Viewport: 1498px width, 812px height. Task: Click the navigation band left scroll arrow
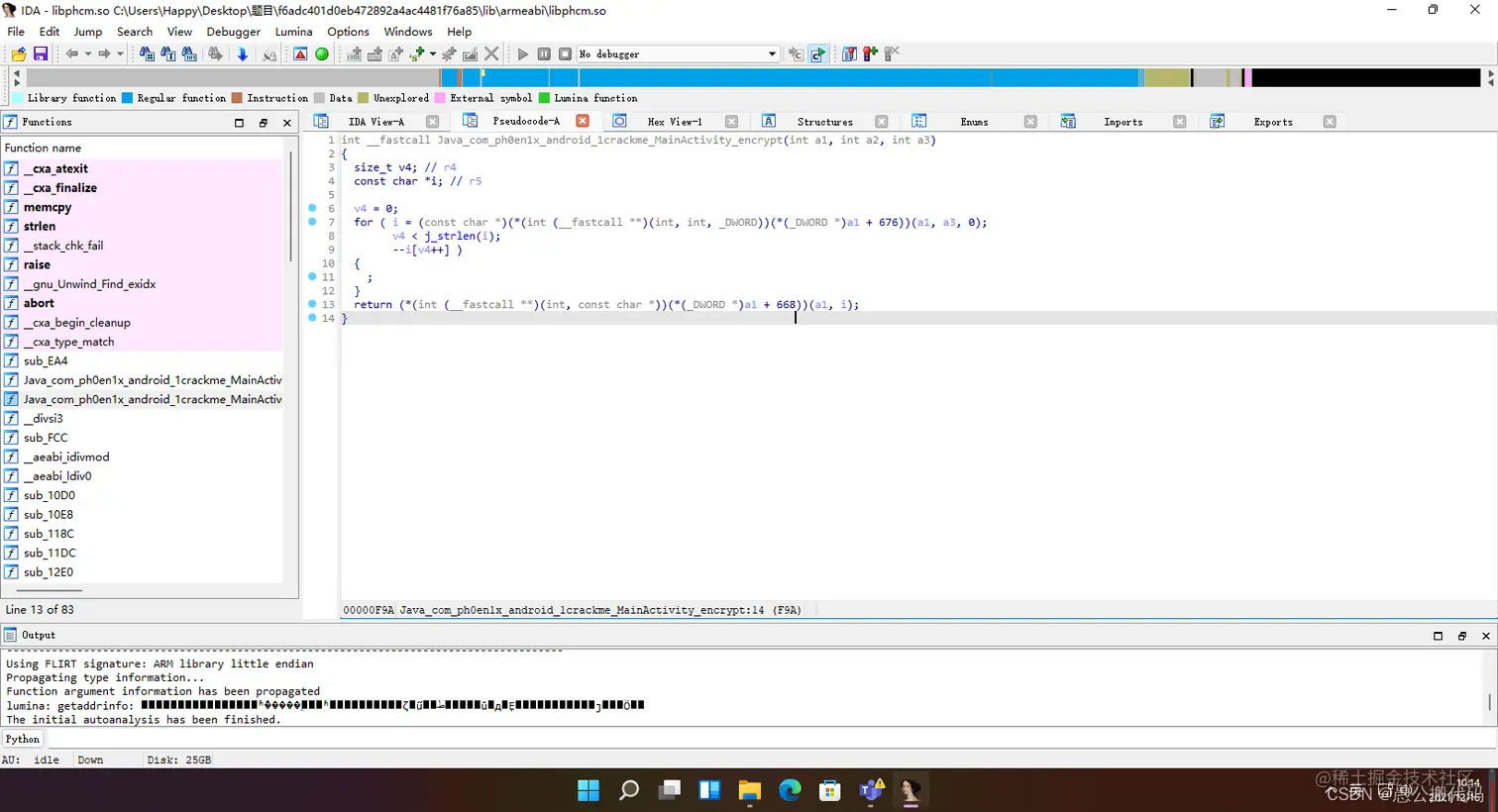16,73
